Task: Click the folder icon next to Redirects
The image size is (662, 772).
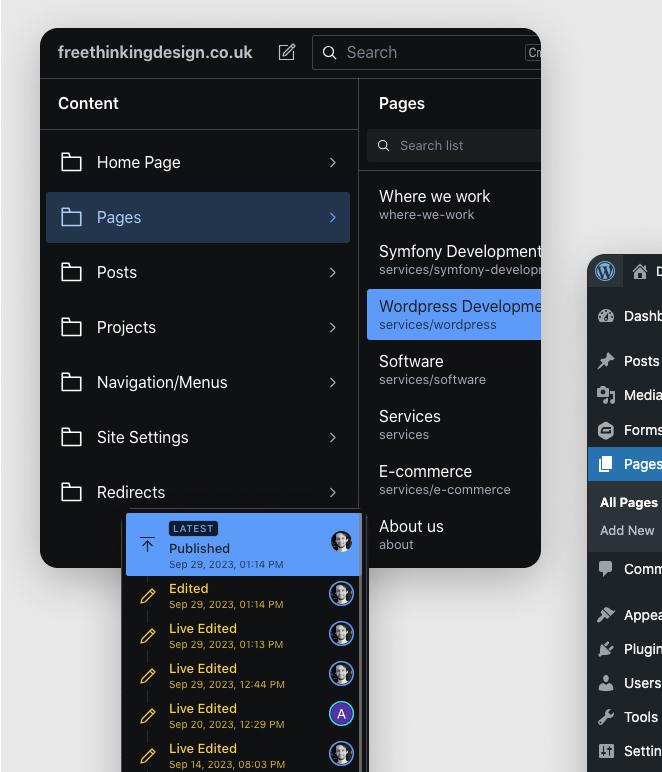Action: coord(71,492)
